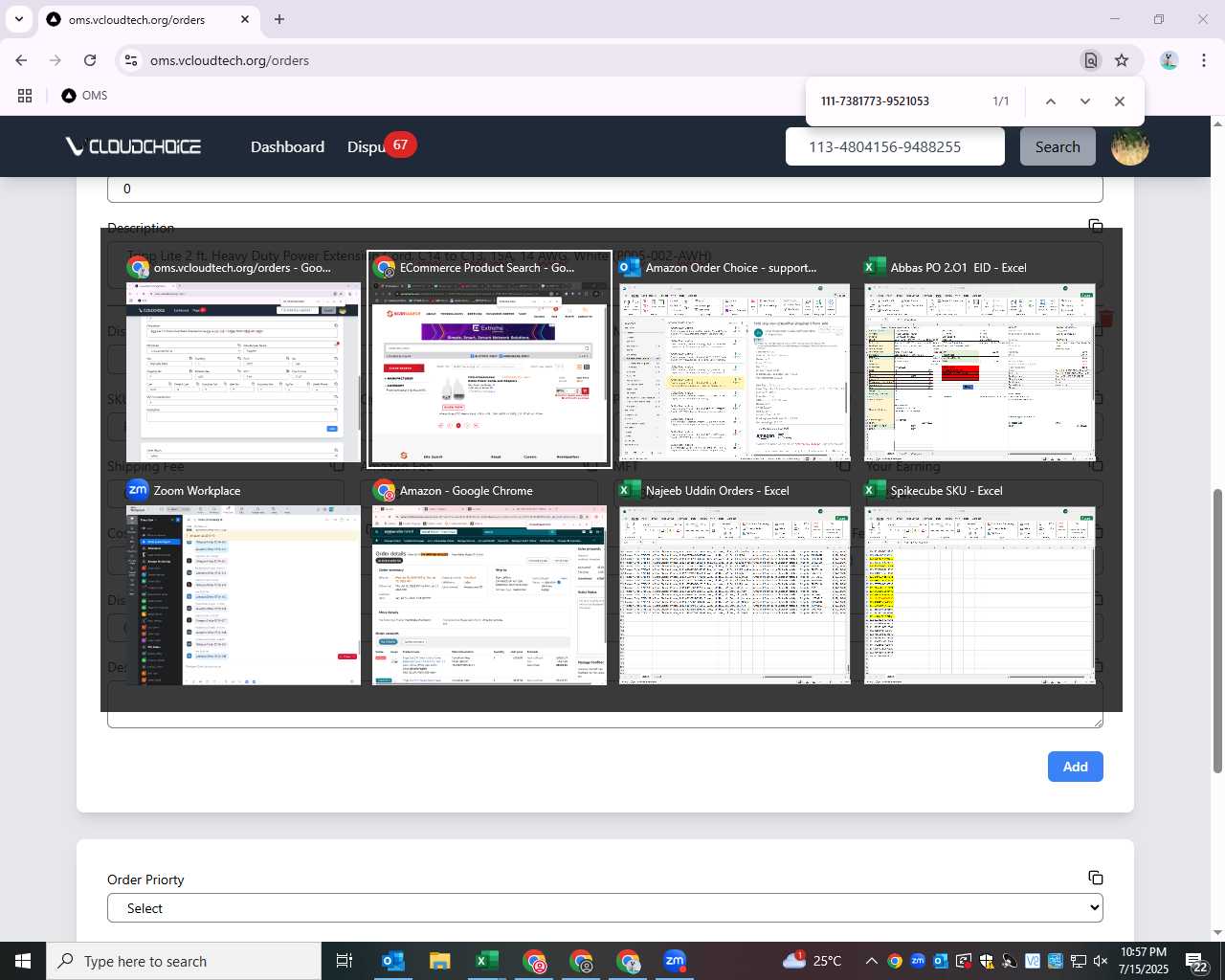Switch to Najeeb Uddin Orders Excel thumbnail
Screen dimensions: 1225x980
(734, 583)
